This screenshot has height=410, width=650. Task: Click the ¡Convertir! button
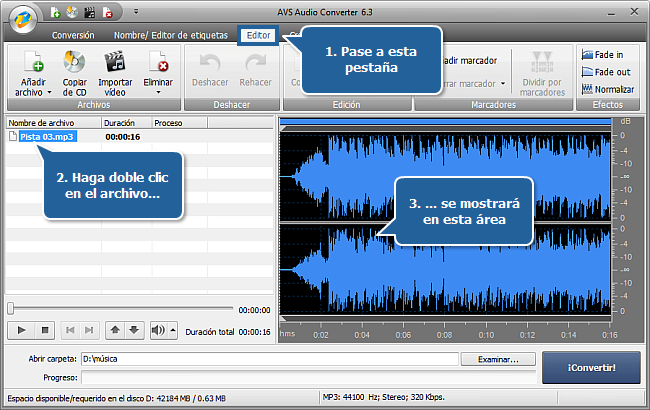(591, 367)
